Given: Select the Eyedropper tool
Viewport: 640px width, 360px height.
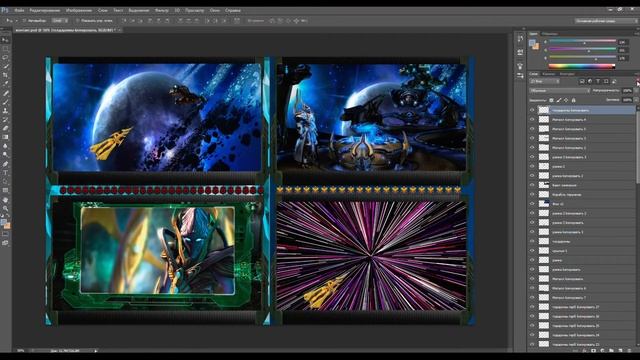Looking at the screenshot, I should 5,84.
